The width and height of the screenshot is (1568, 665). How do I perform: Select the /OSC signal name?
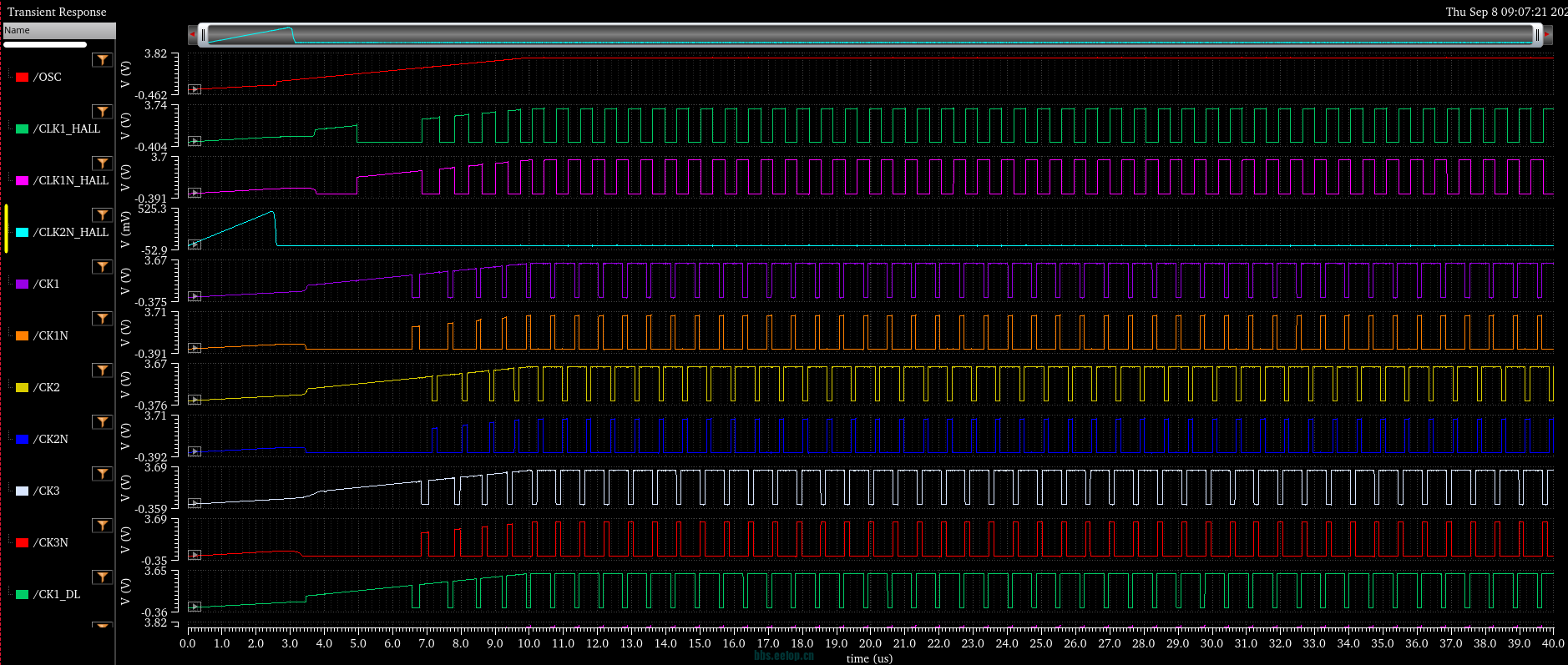pos(48,77)
